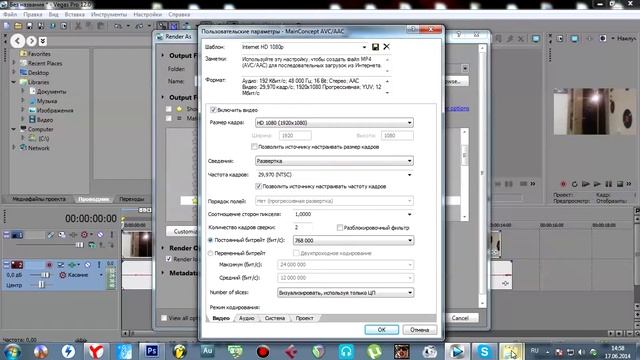Open uTorrent from the taskbar
The height and width of the screenshot is (360, 640).
[x=374, y=351]
